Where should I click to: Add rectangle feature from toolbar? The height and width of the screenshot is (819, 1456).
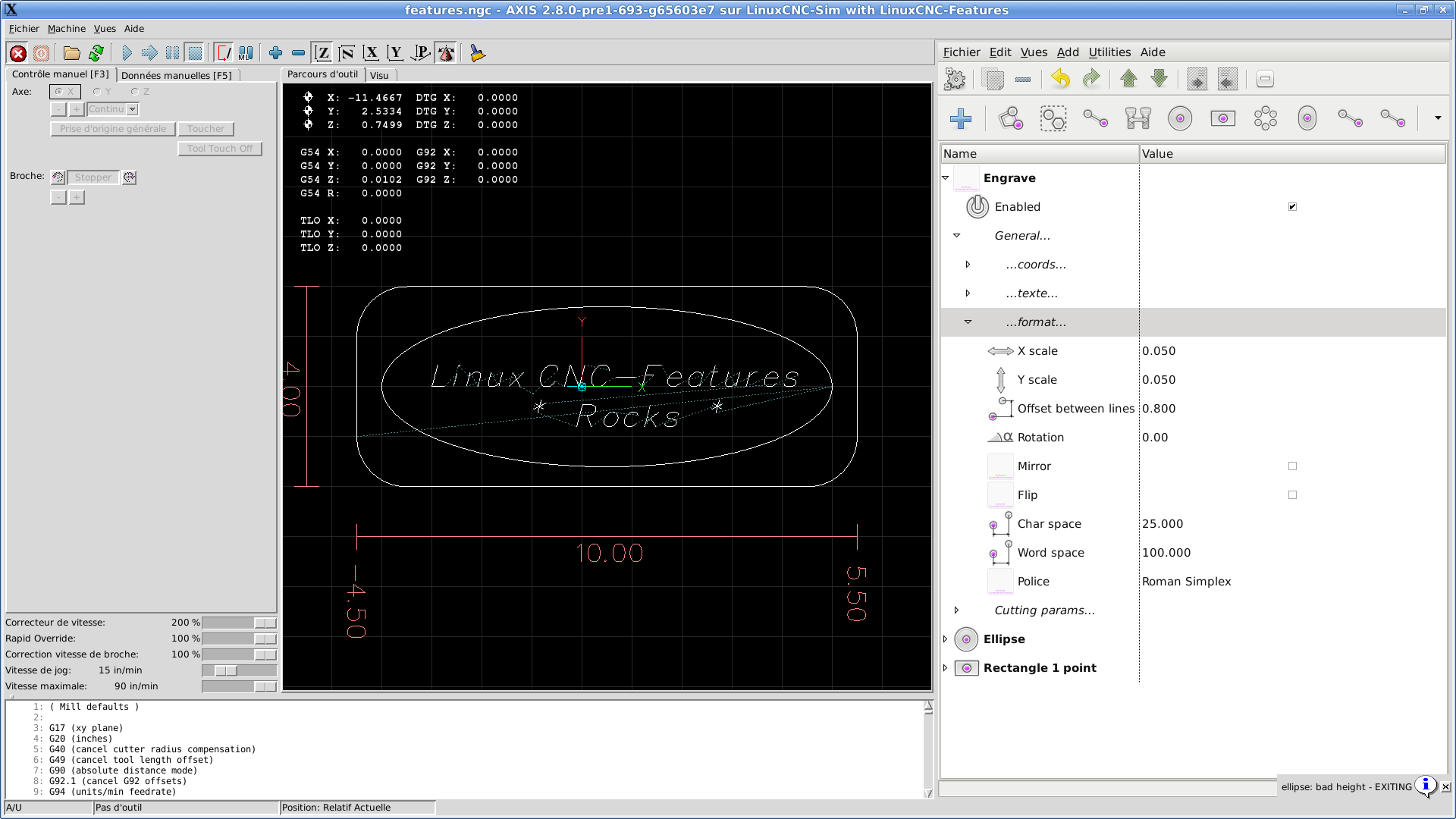click(x=1223, y=118)
